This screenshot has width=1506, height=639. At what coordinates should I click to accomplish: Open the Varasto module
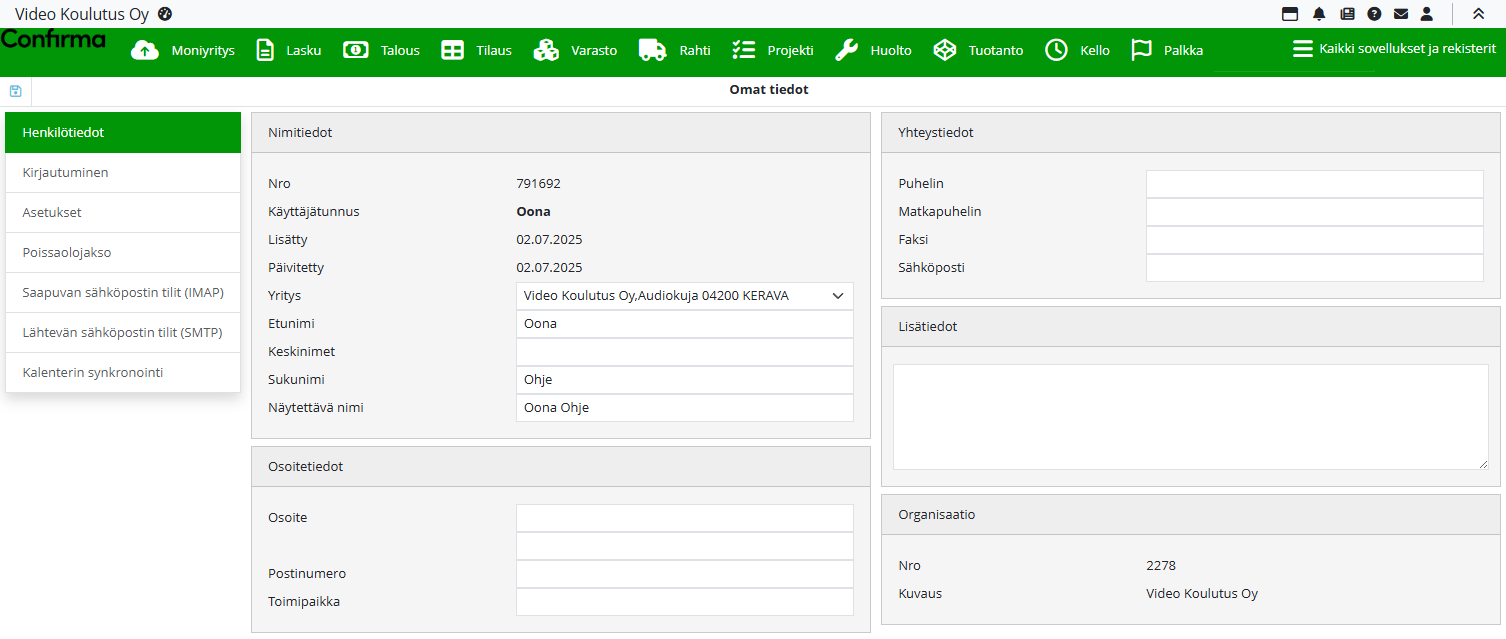click(x=575, y=50)
